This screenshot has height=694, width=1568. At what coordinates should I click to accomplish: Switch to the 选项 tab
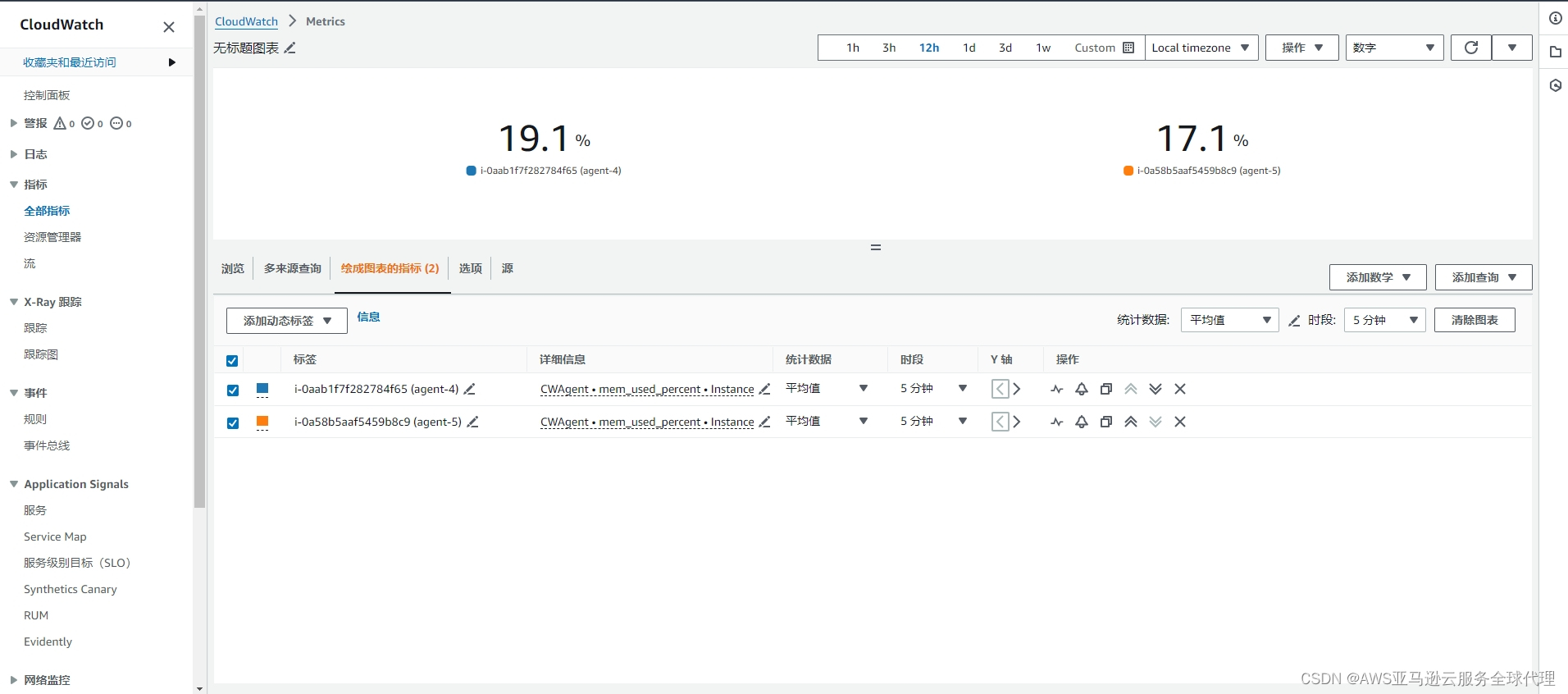point(471,268)
